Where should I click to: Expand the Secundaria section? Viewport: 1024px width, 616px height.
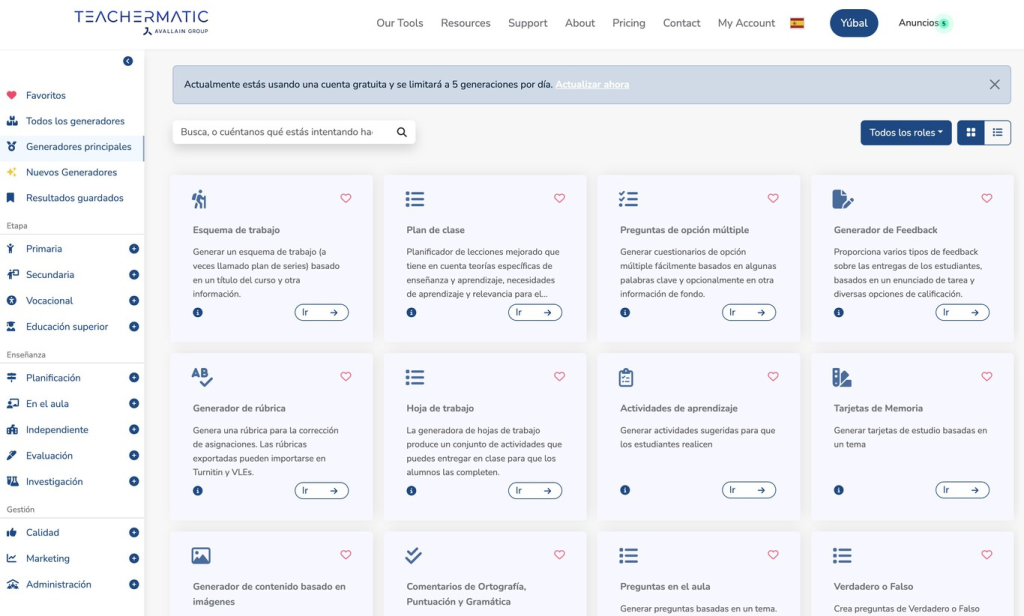(x=134, y=275)
